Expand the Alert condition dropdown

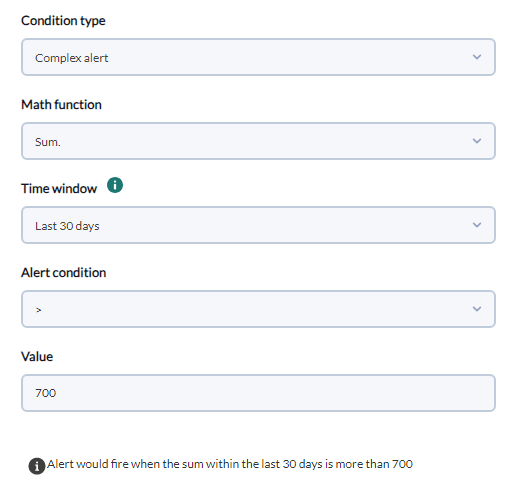tap(258, 309)
